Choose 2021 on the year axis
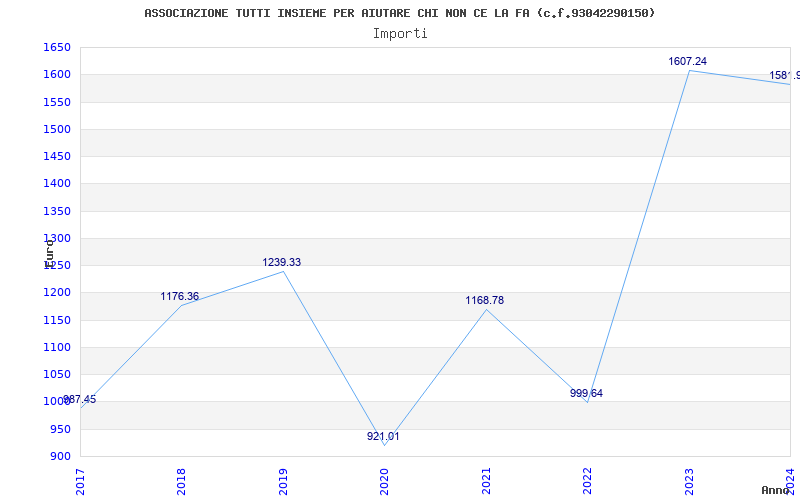This screenshot has width=800, height=500. pos(487,480)
